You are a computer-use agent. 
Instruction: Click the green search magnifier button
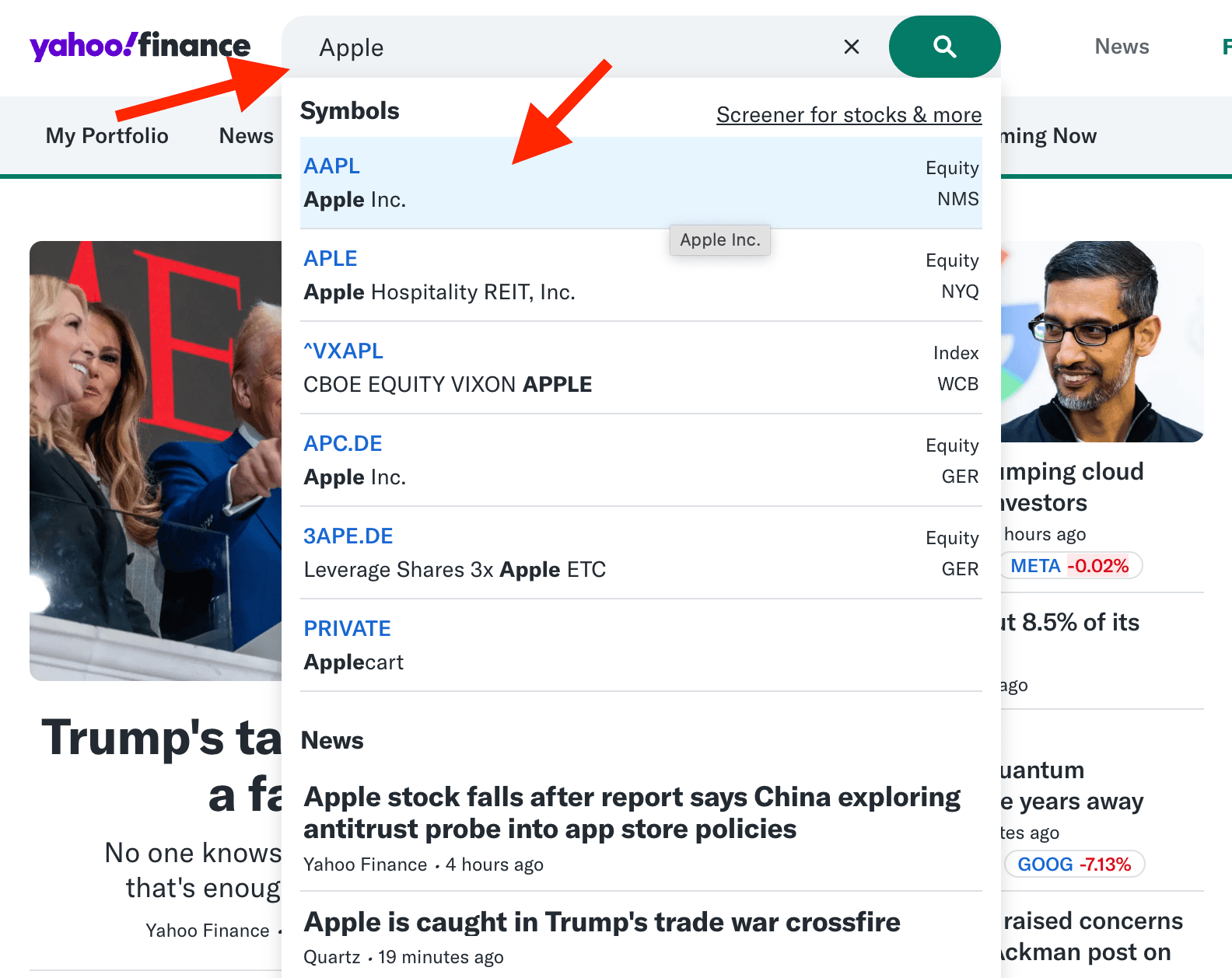point(944,47)
